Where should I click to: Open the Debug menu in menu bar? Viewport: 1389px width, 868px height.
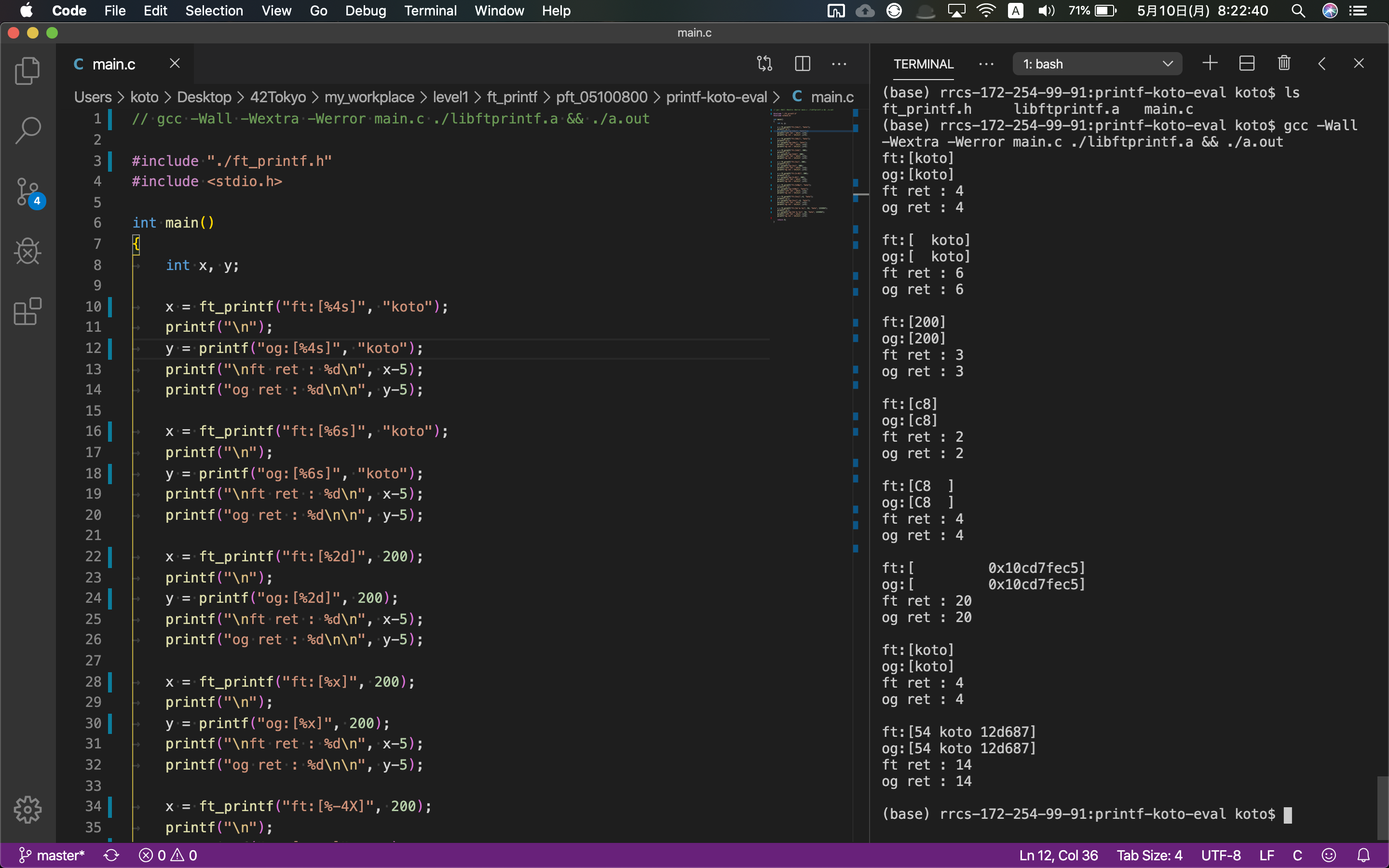(366, 11)
